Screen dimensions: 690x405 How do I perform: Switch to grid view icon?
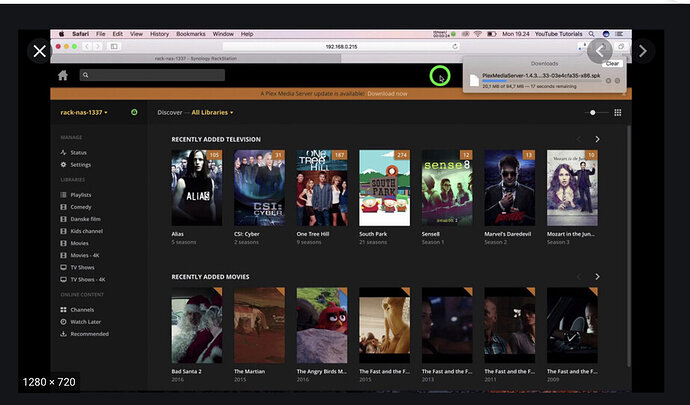pyautogui.click(x=618, y=113)
